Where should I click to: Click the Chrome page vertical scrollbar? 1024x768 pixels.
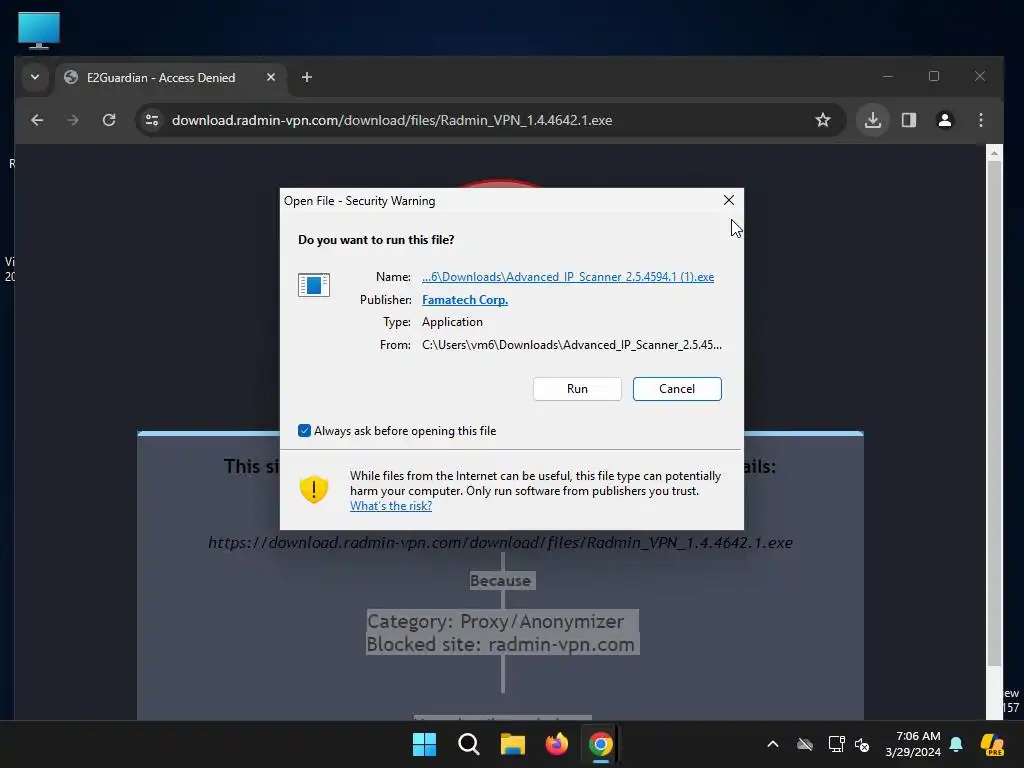tap(993, 413)
